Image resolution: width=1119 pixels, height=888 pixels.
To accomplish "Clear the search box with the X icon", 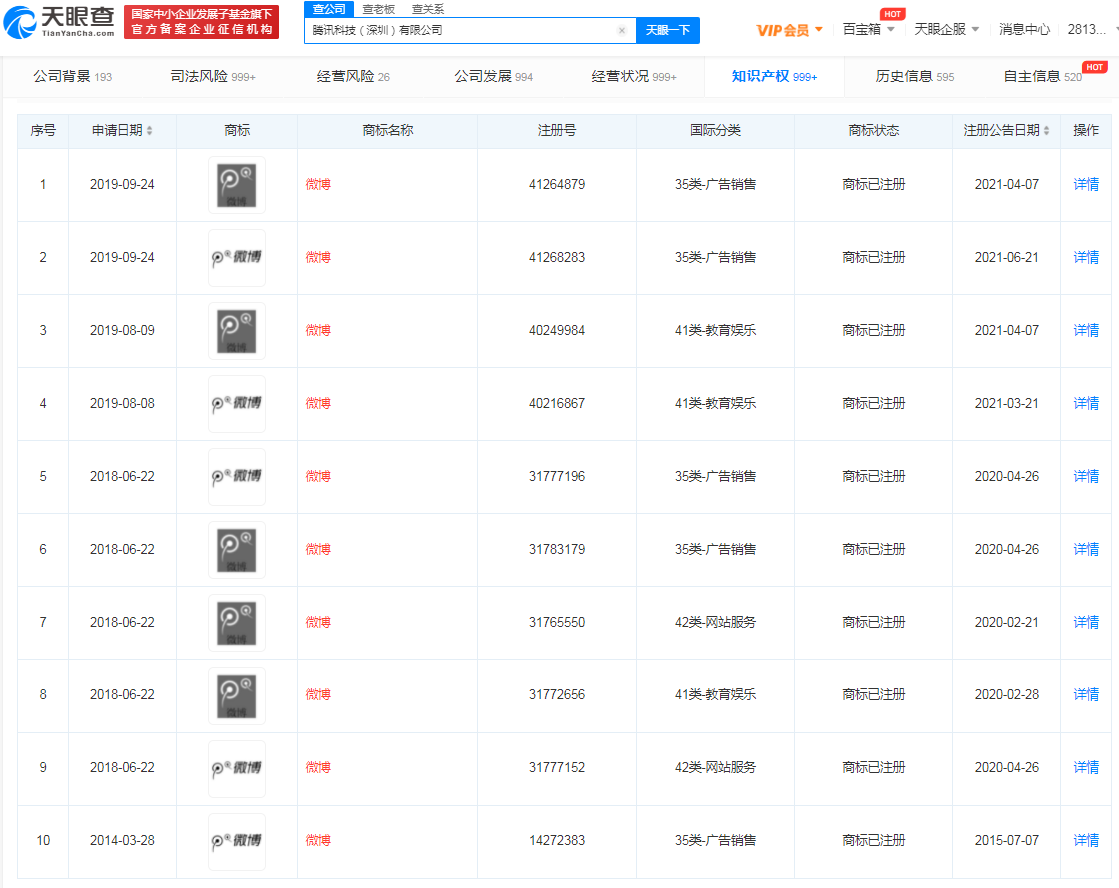I will click(x=622, y=31).
